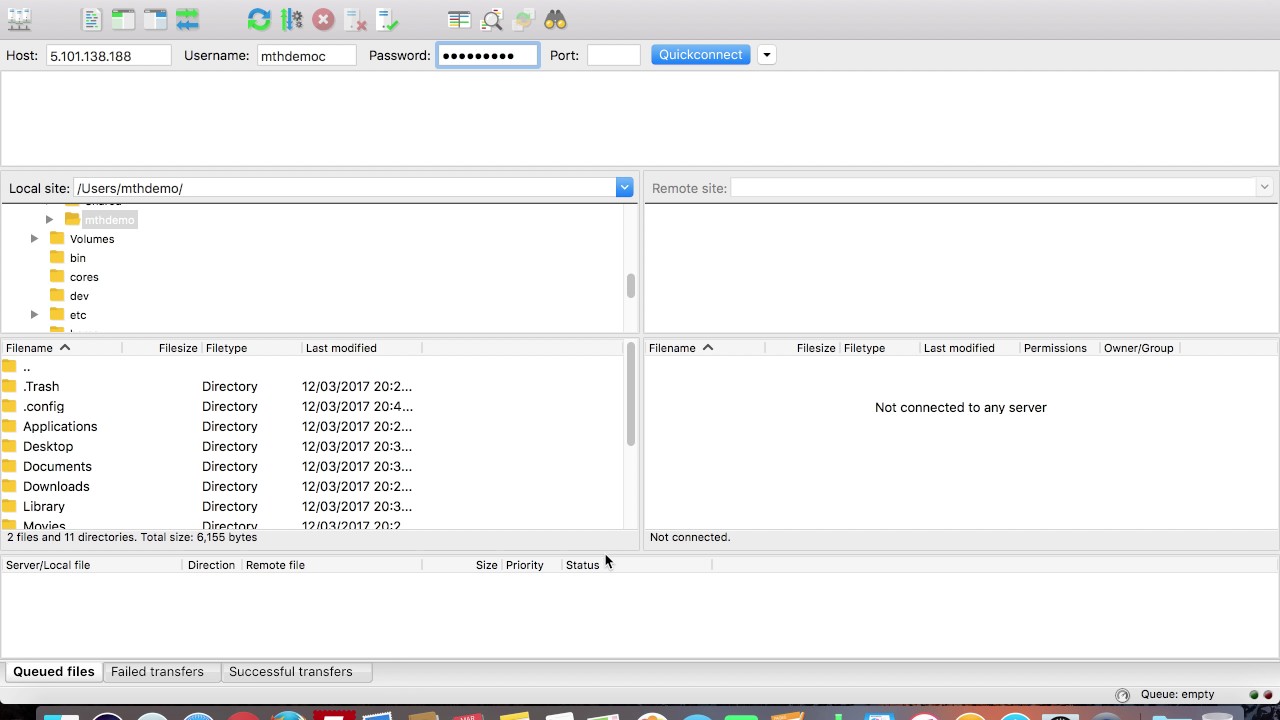Click the folder icon beside Documents
The height and width of the screenshot is (720, 1280).
point(9,466)
